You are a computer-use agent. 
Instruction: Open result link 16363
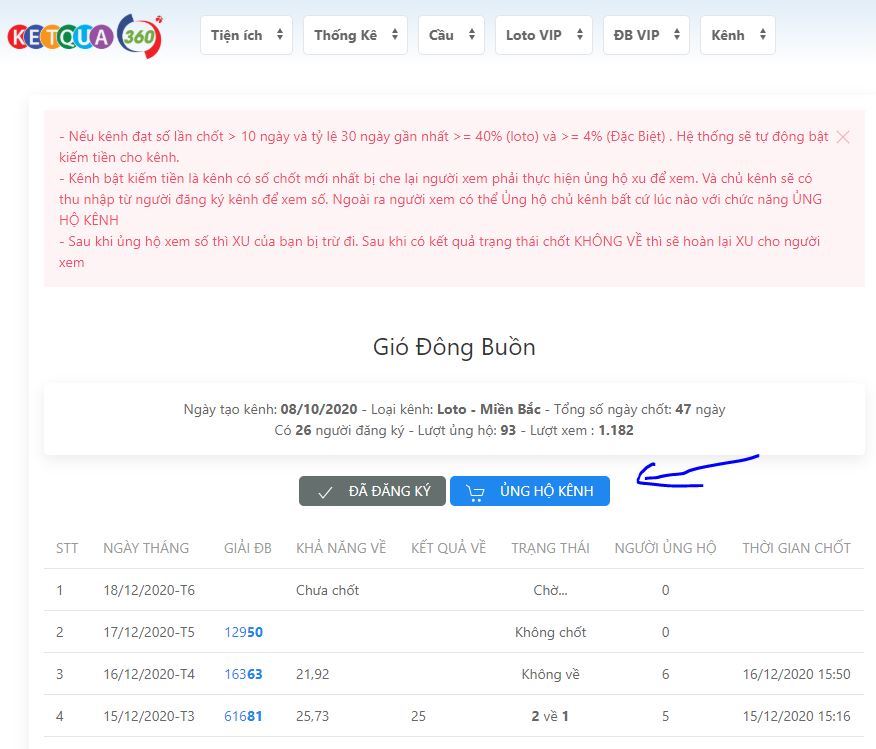coord(243,674)
